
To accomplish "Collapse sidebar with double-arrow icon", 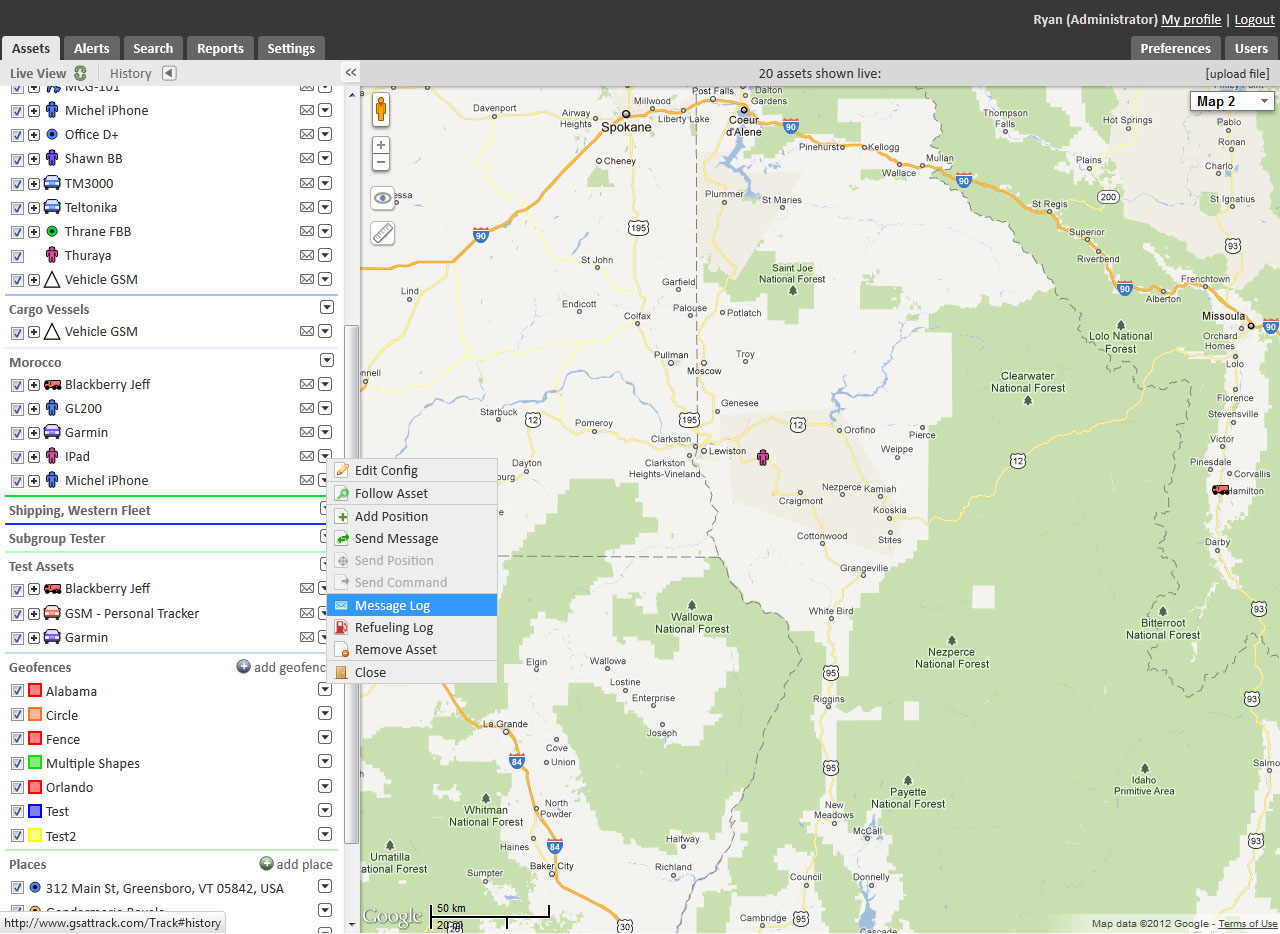I will point(351,73).
